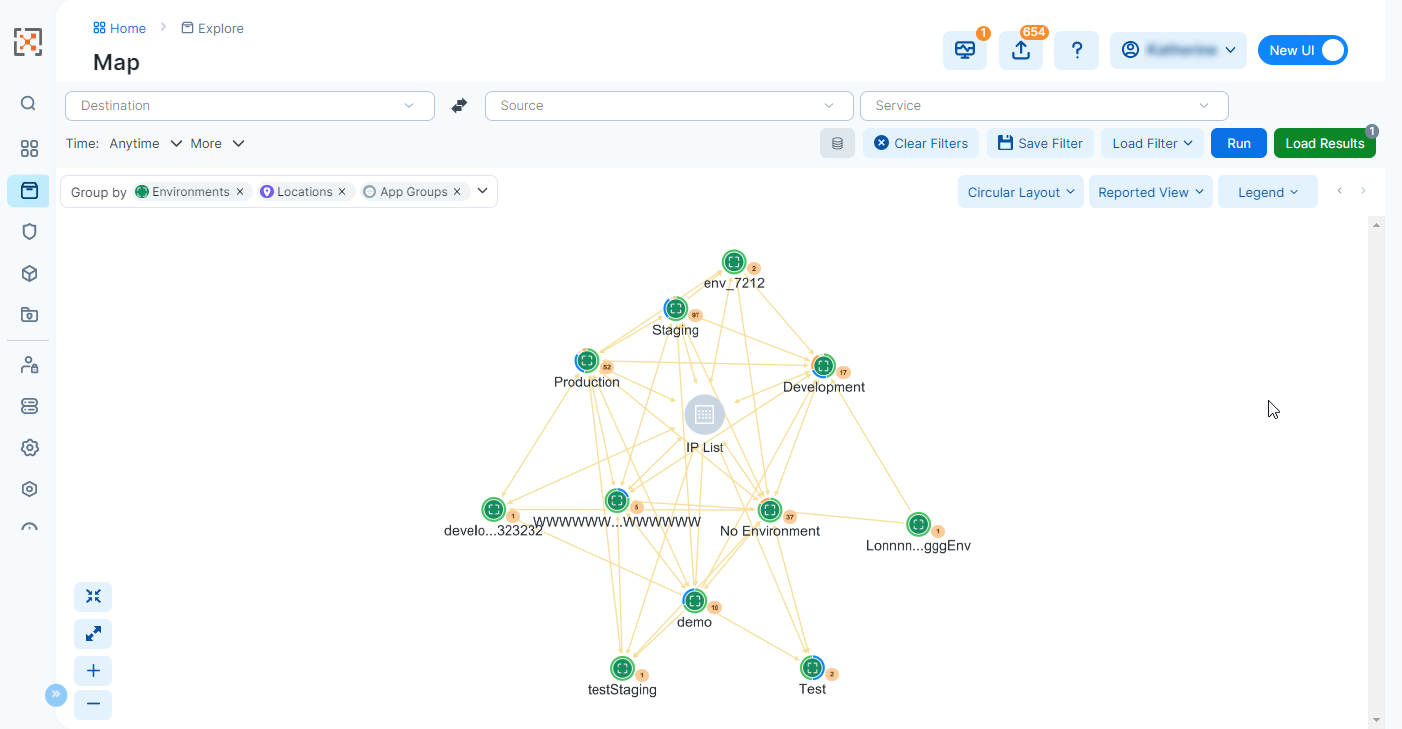1402x729 pixels.
Task: Zoom out the map with the minus button
Action: (x=93, y=704)
